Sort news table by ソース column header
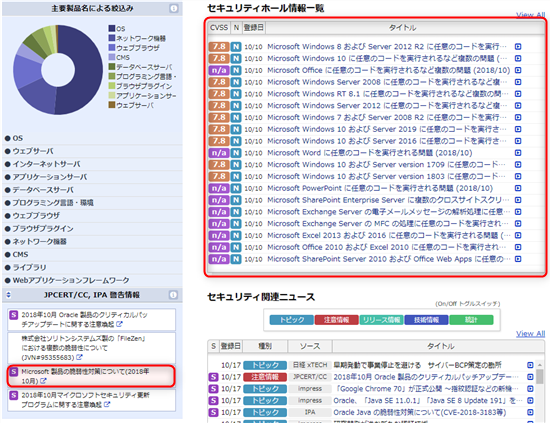This screenshot has width=550, height=423. [310, 346]
